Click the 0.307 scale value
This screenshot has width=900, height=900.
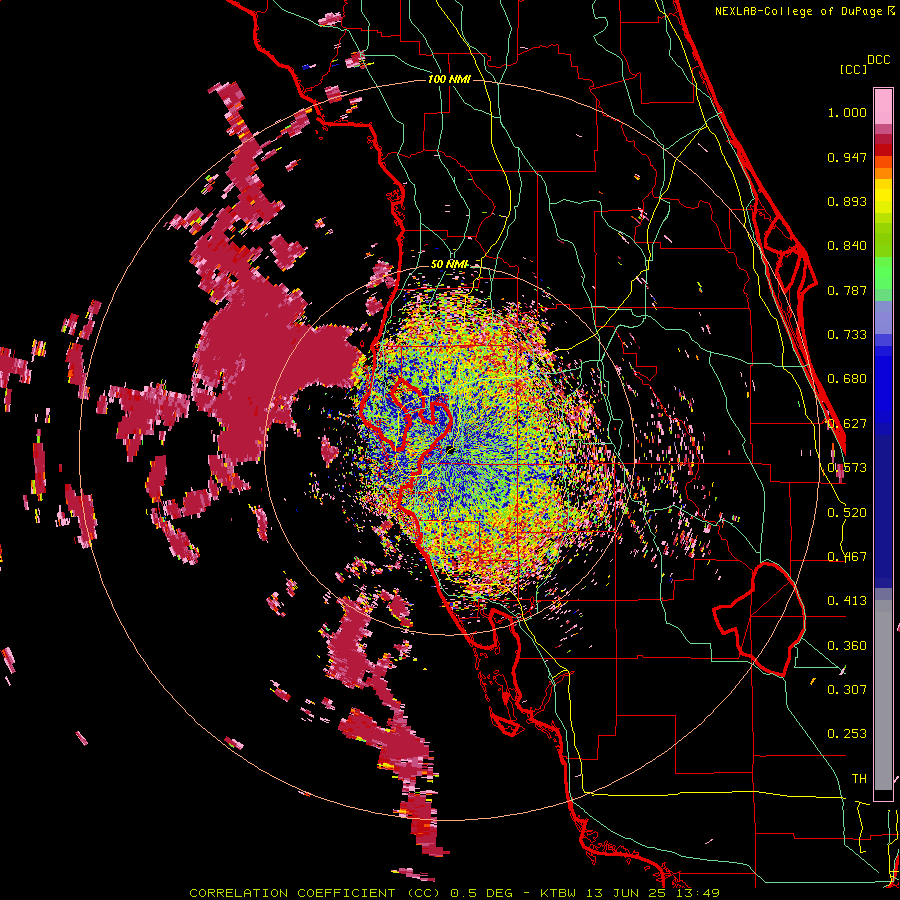pos(847,689)
